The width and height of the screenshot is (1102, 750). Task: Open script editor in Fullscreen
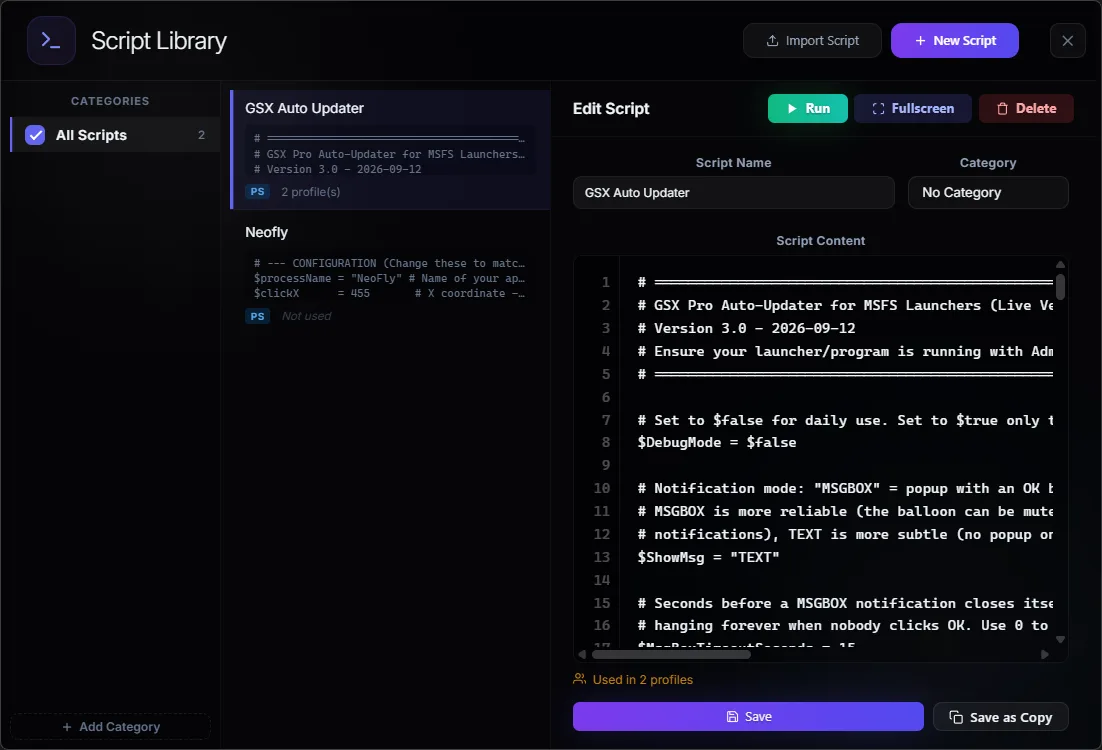[913, 108]
